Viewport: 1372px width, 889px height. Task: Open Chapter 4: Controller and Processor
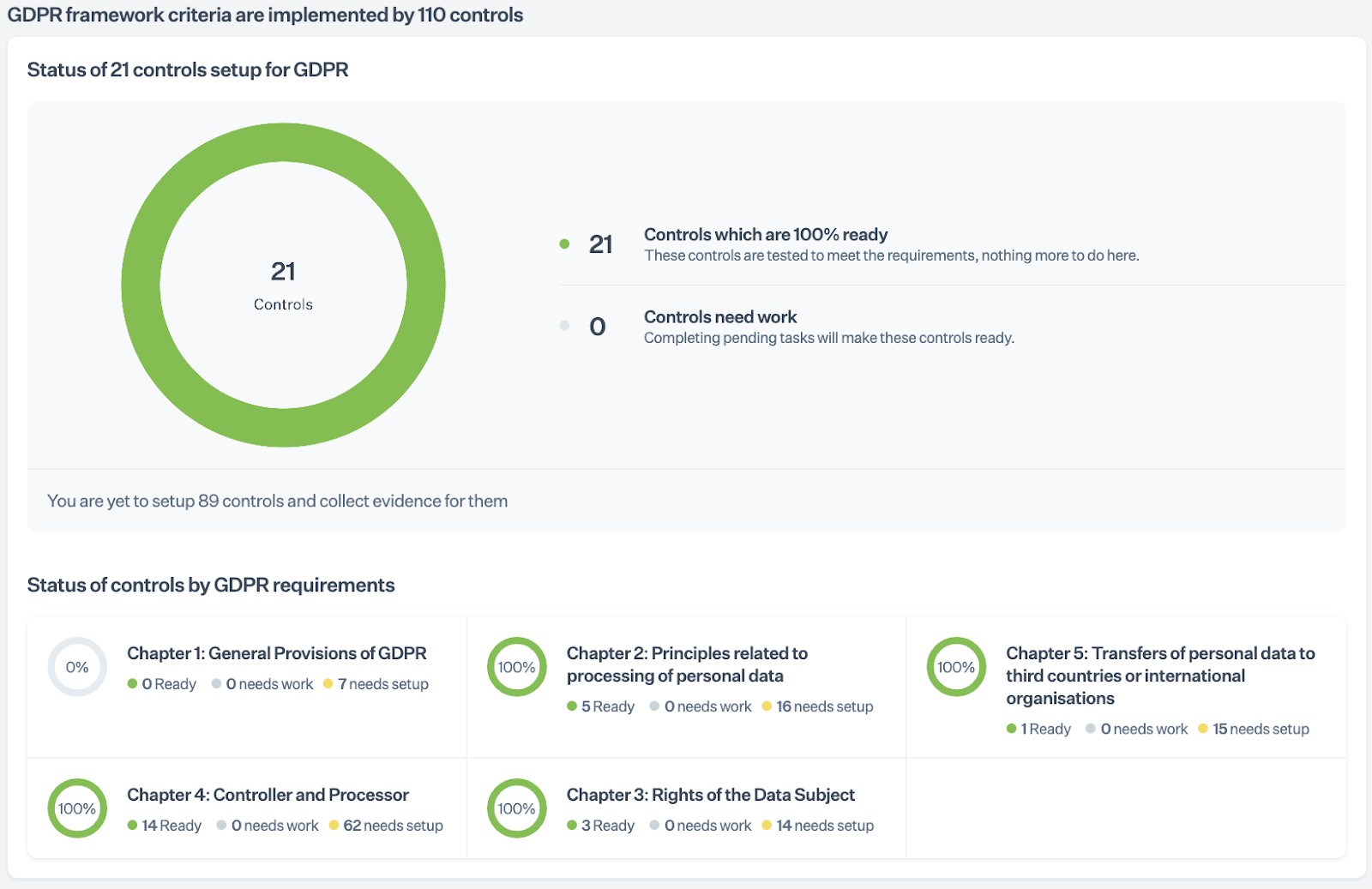268,795
